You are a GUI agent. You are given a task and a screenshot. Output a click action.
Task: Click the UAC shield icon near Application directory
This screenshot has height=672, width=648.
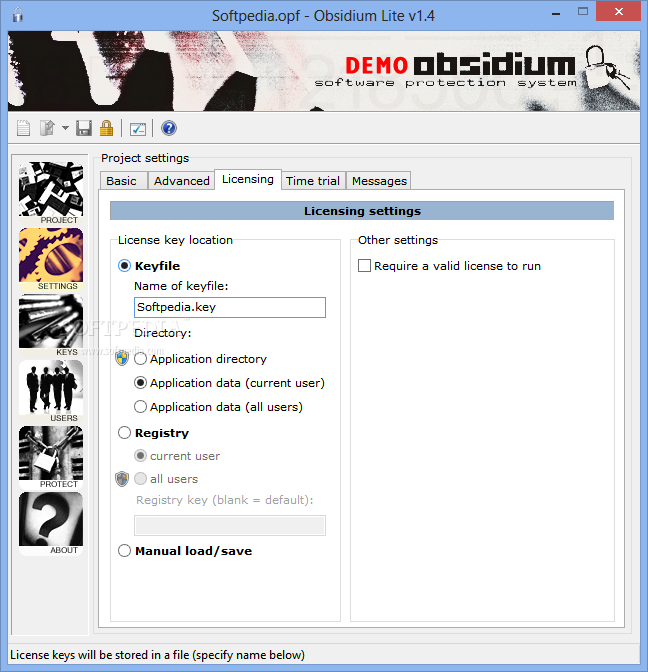[x=122, y=358]
